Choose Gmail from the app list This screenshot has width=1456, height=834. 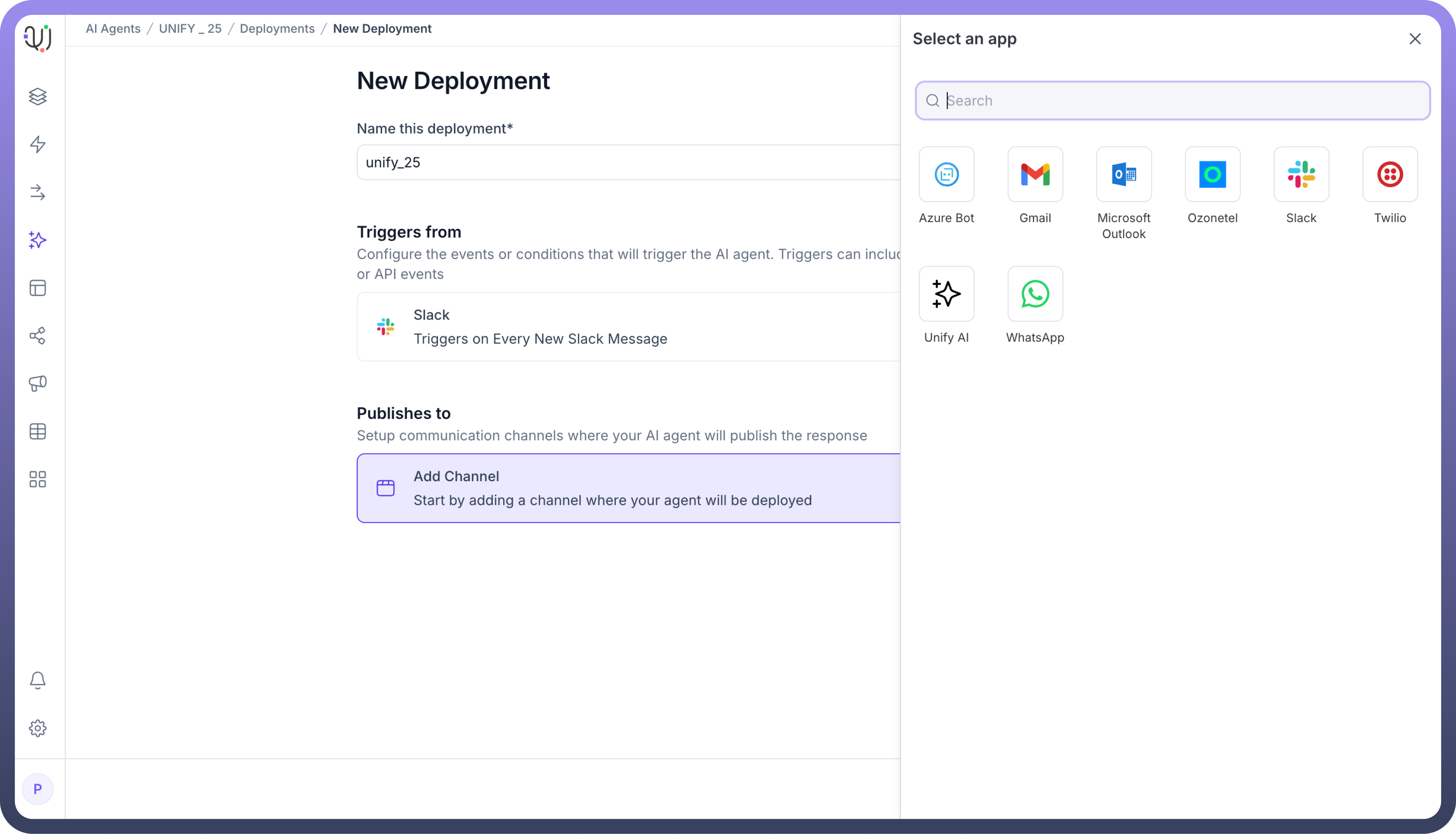(1035, 174)
